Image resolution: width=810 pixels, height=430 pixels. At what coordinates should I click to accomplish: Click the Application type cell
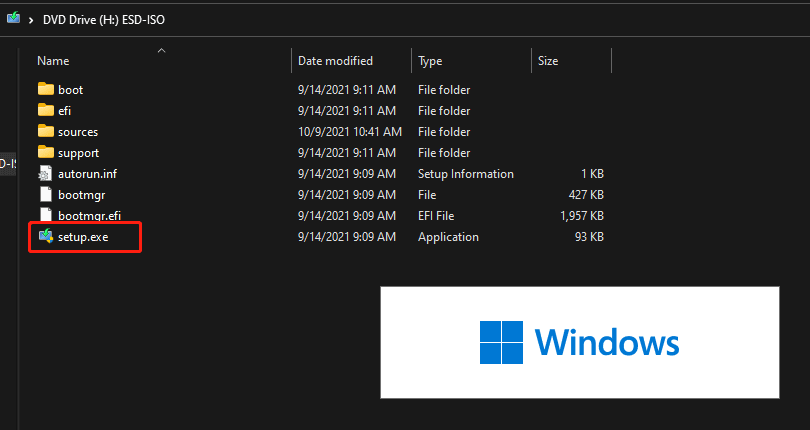pos(448,237)
